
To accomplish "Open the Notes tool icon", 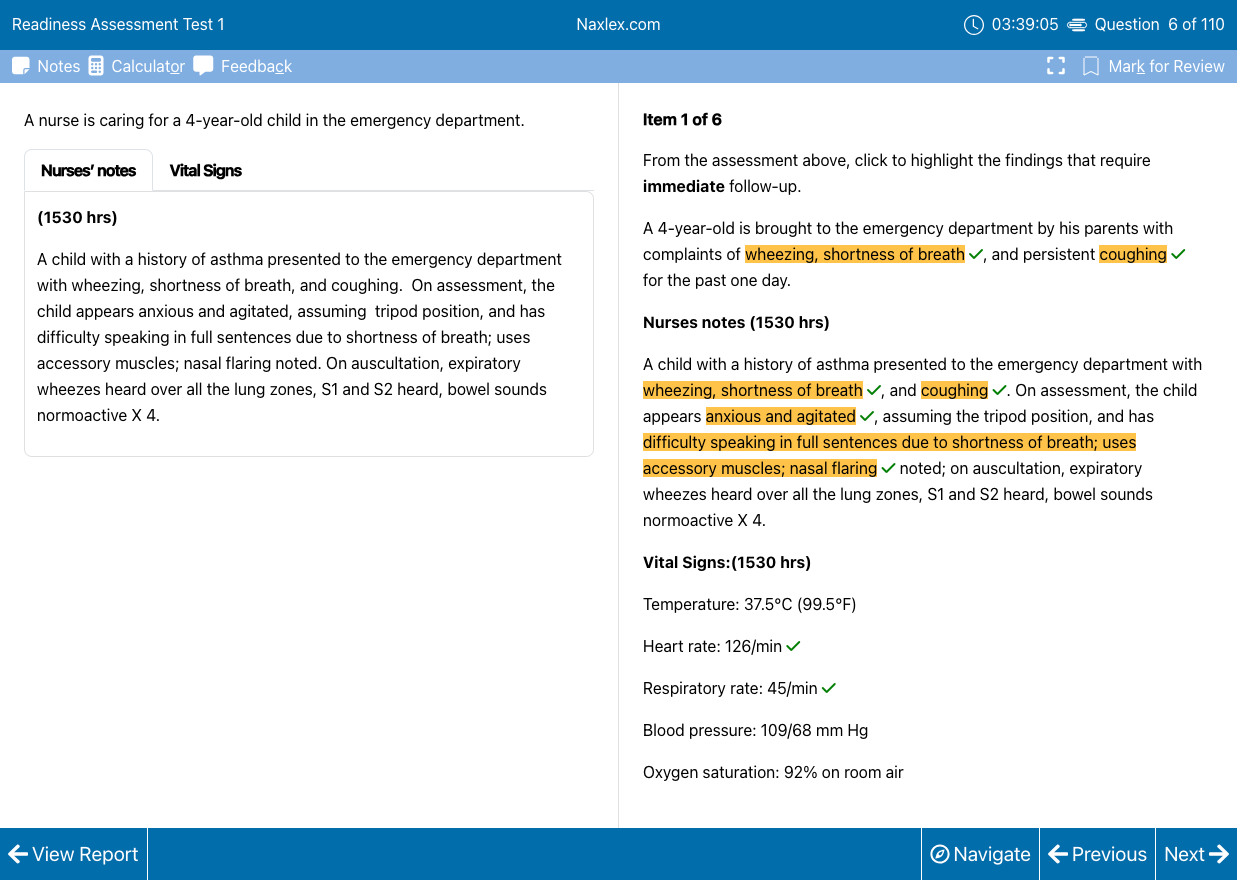I will click(21, 66).
